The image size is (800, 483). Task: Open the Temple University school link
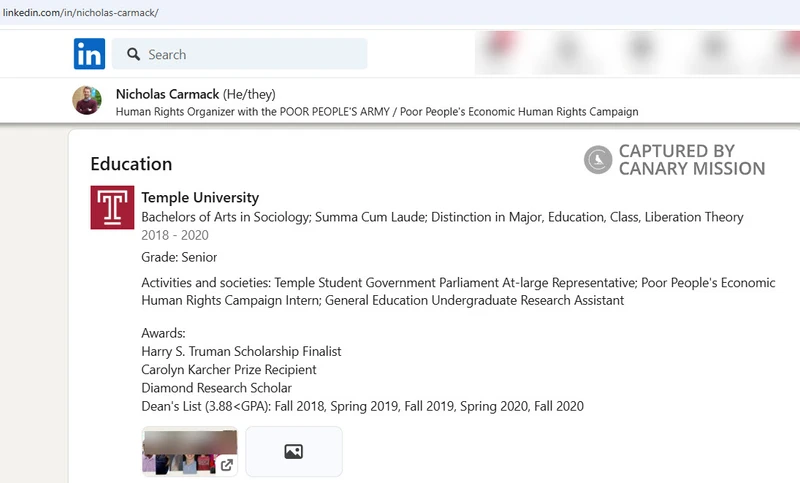[200, 197]
